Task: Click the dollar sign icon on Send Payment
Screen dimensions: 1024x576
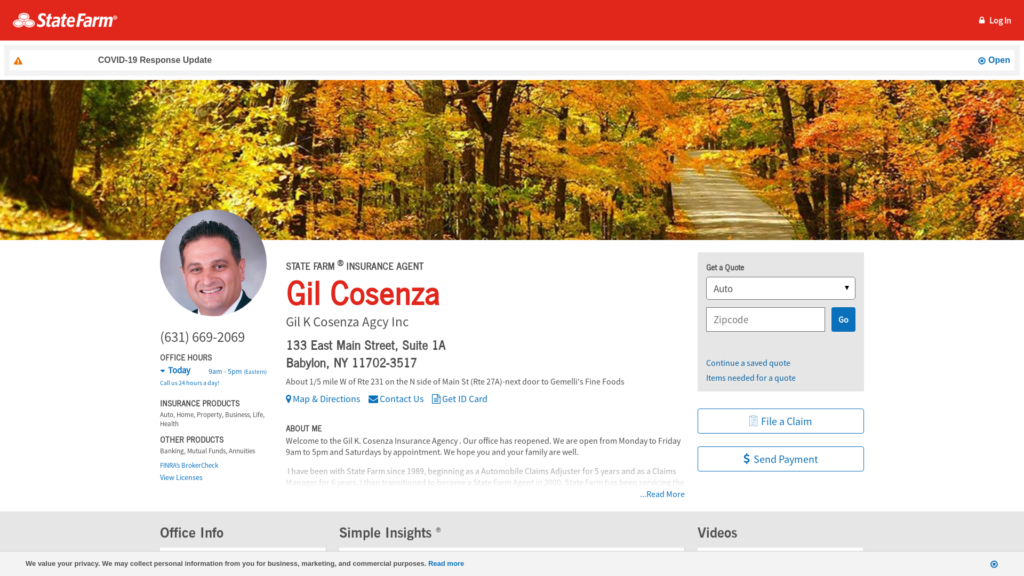Action: pyautogui.click(x=746, y=459)
